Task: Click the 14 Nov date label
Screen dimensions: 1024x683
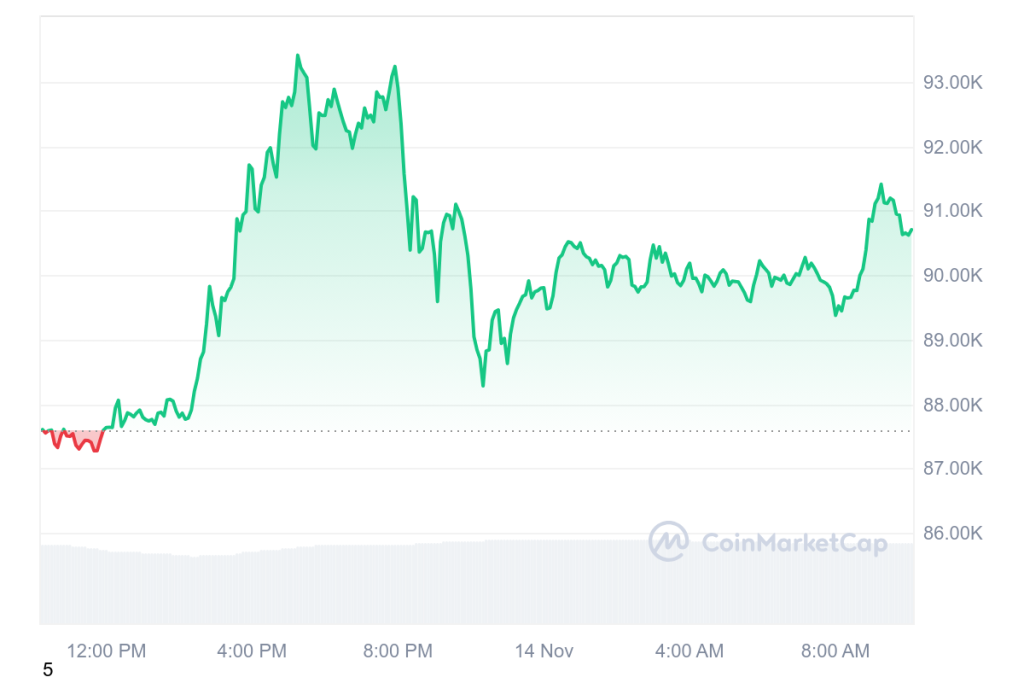Action: [544, 651]
